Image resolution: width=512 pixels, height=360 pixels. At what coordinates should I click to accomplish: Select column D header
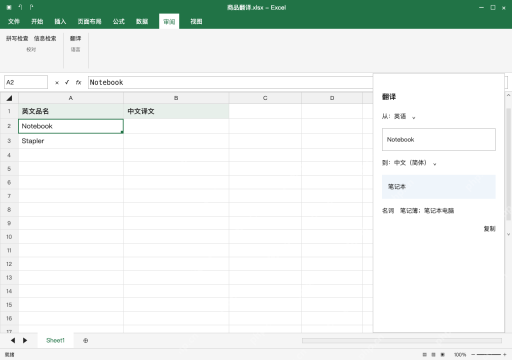(x=332, y=98)
